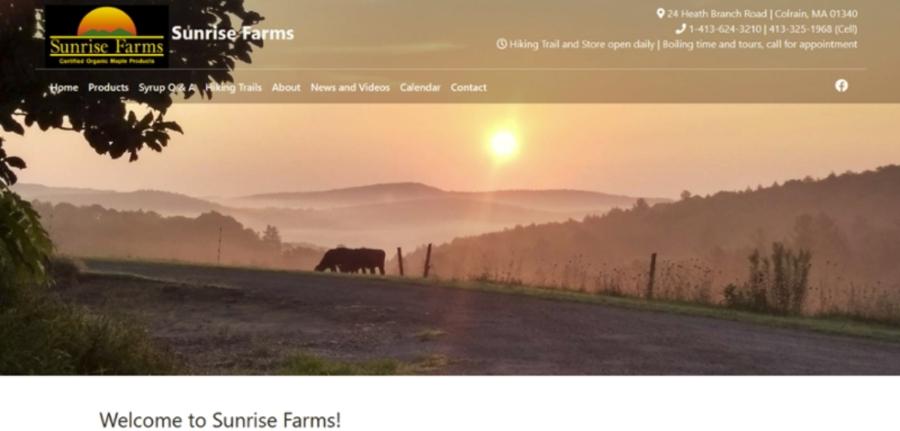Open the Home menu item

[x=64, y=87]
